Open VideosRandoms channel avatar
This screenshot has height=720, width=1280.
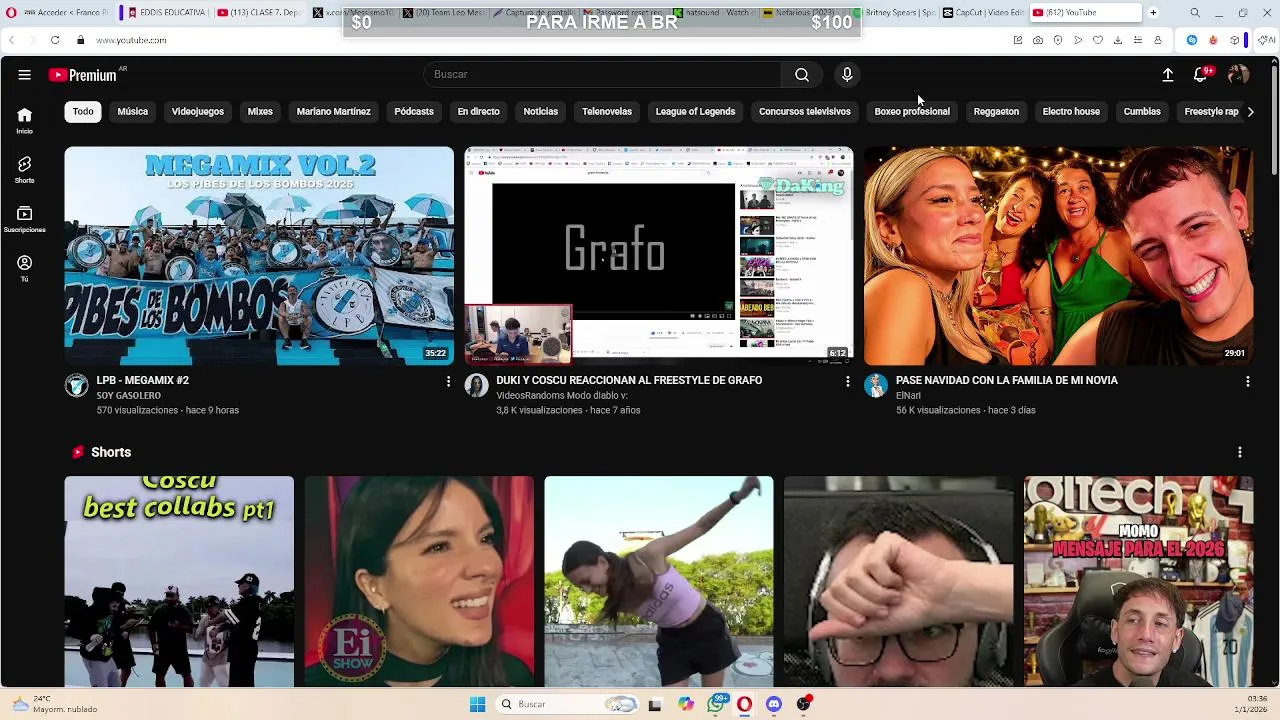476,386
